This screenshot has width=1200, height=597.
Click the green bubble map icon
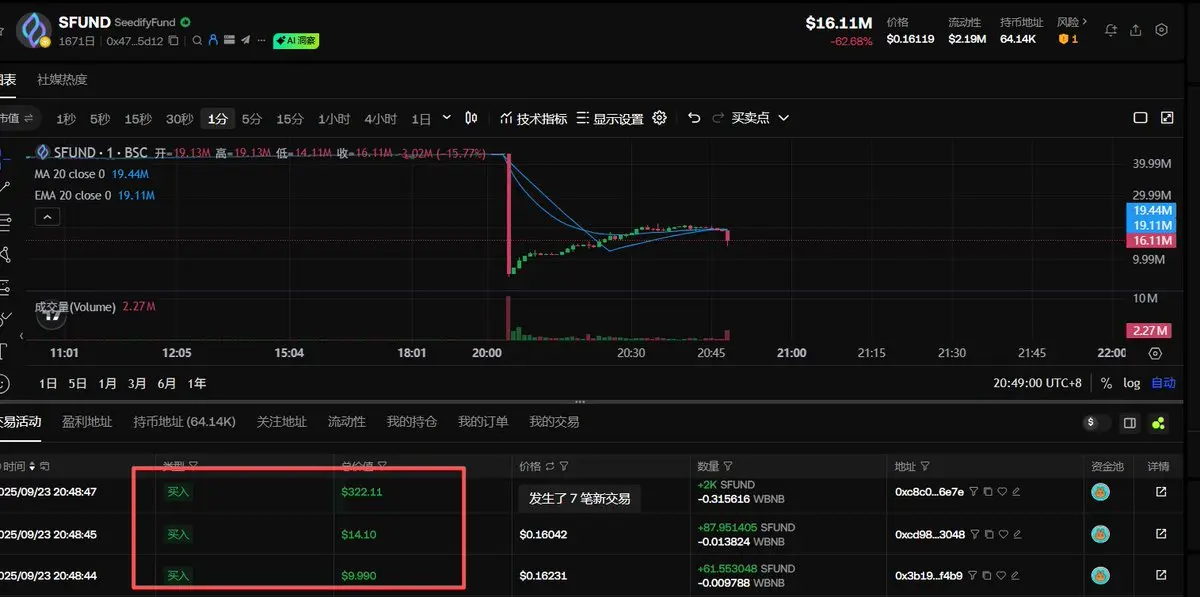tap(1159, 423)
